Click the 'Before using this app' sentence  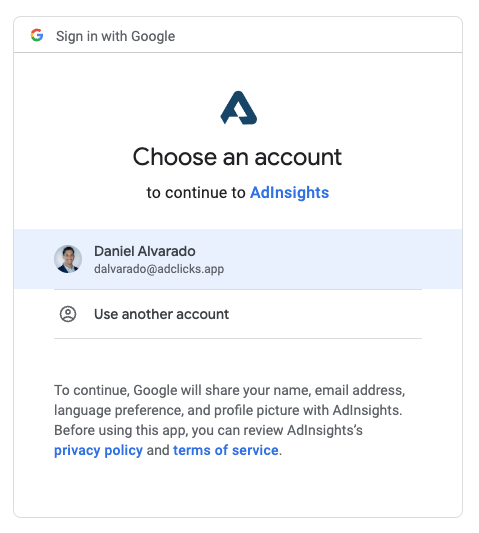[208, 430]
